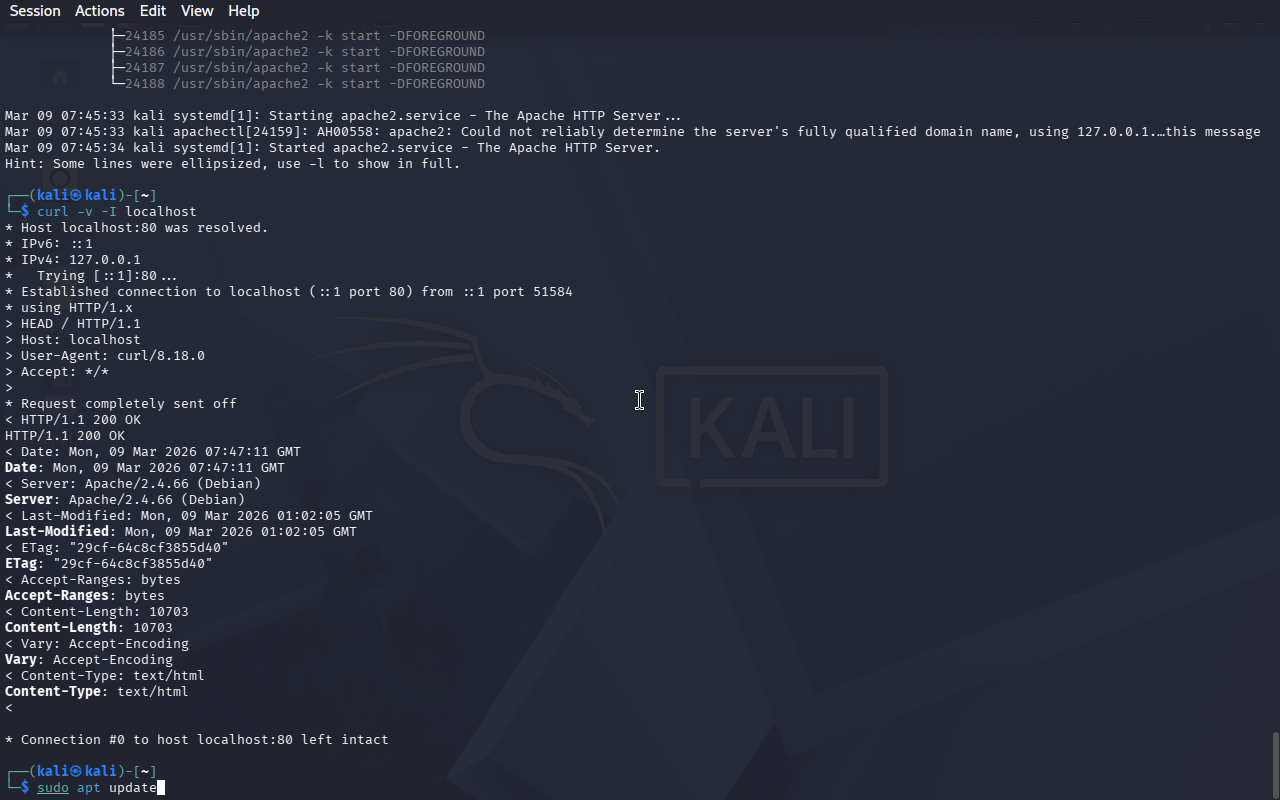Open the Edit menu
The image size is (1280, 800).
[x=153, y=11]
